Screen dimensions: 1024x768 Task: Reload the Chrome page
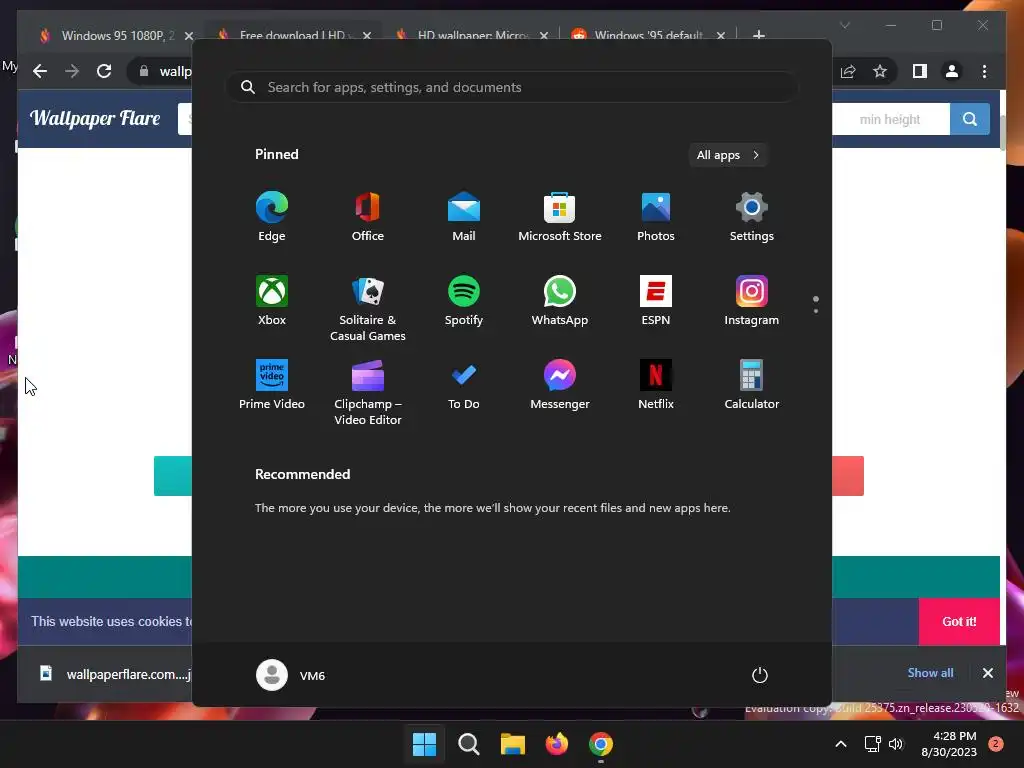(x=104, y=71)
